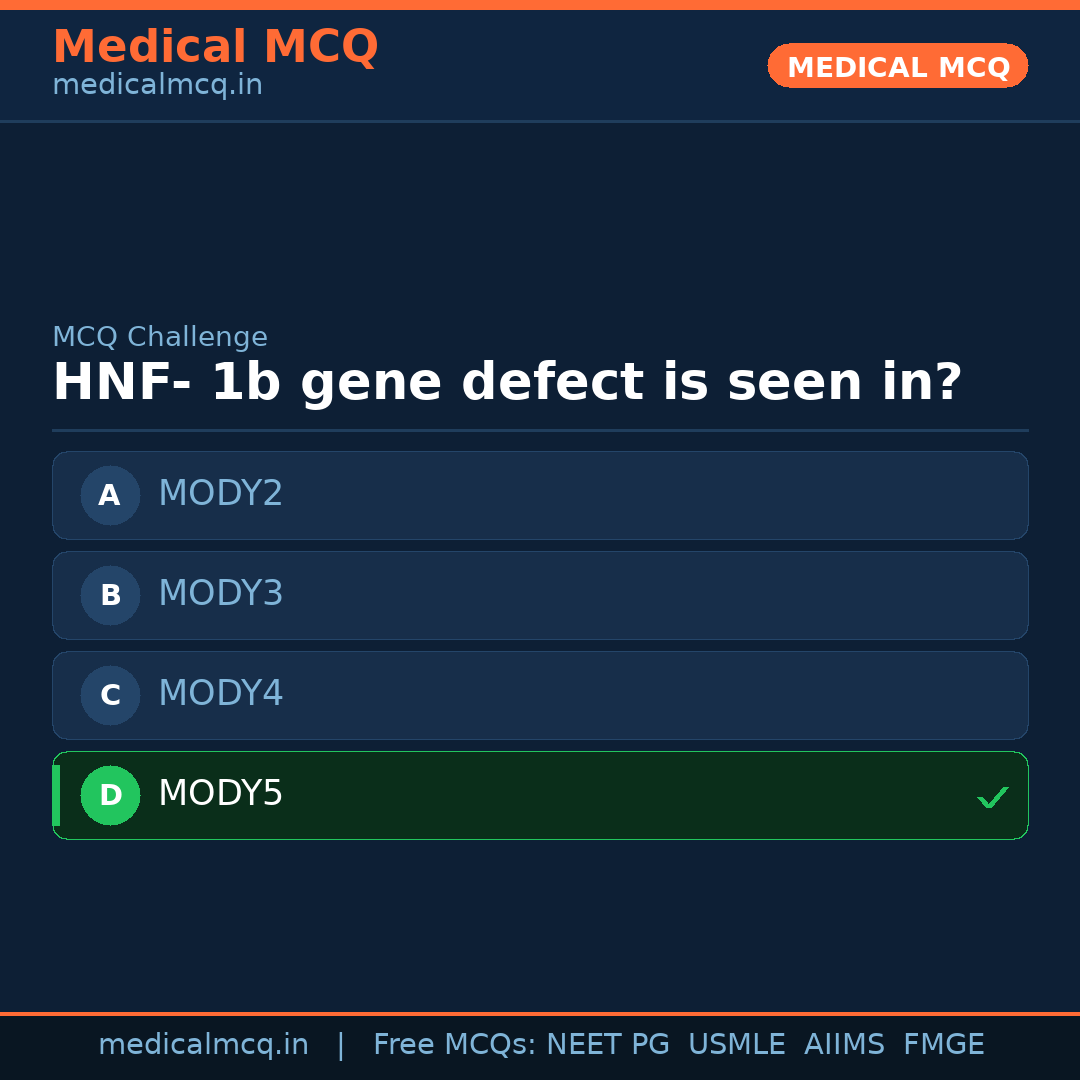This screenshot has width=1080, height=1080.
Task: Click NEET PG in the footer
Action: pyautogui.click(x=608, y=1045)
